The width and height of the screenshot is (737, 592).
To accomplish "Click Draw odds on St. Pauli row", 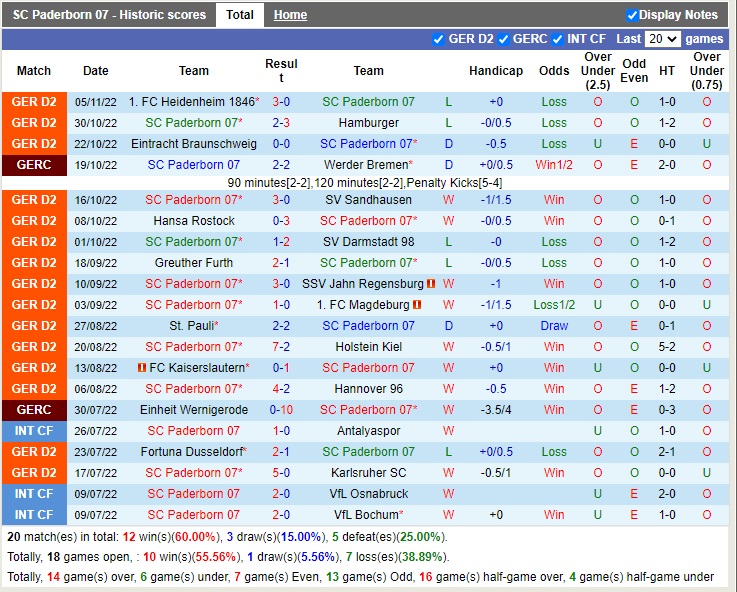I will pyautogui.click(x=554, y=326).
